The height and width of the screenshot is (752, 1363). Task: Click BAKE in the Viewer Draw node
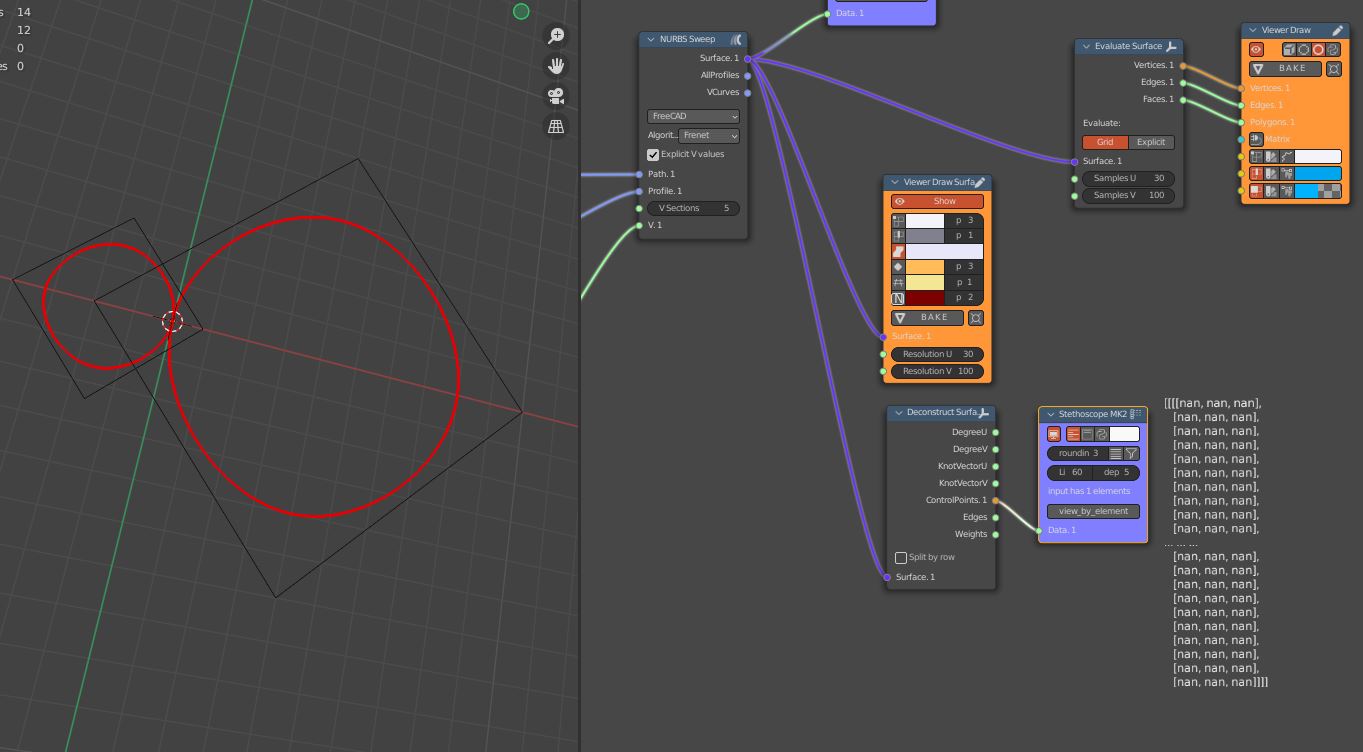pos(1285,69)
